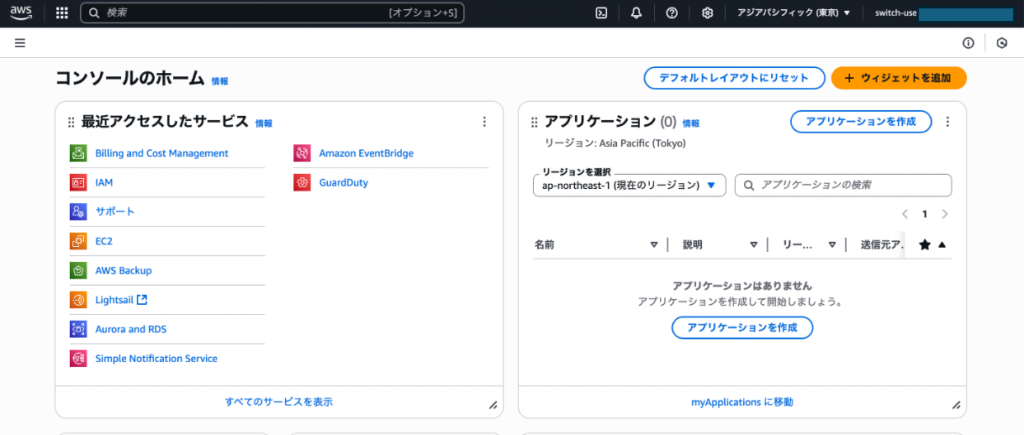Open the myApplications に移動 link
This screenshot has height=435, width=1024.
point(742,402)
